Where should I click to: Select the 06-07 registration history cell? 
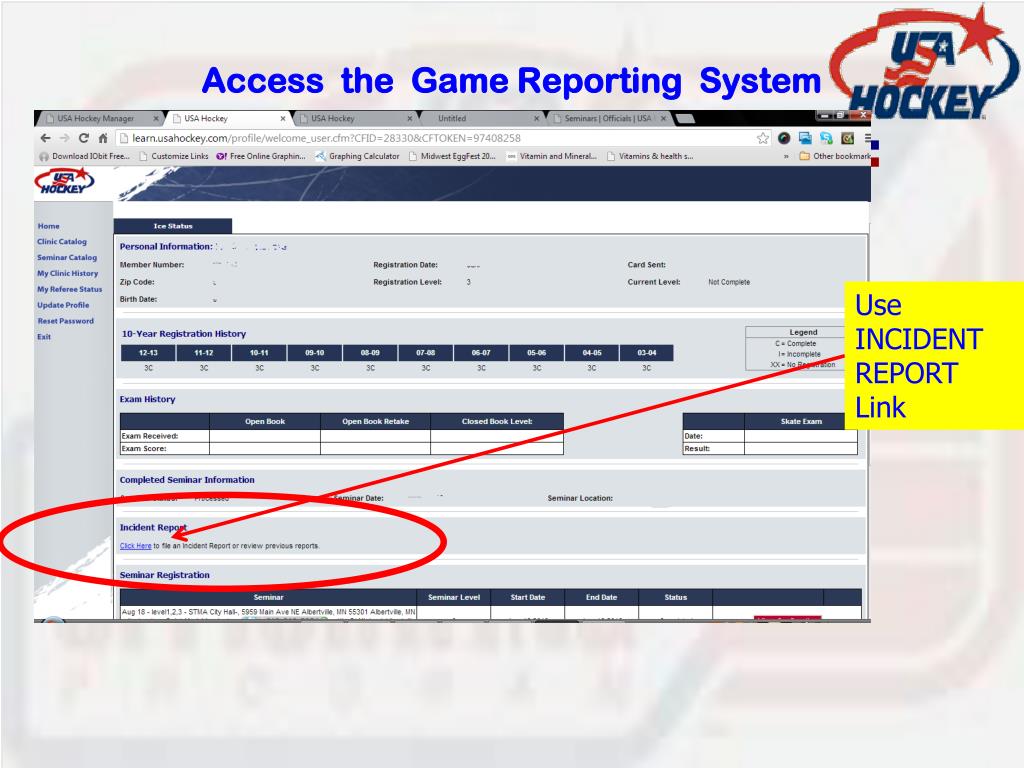click(x=481, y=353)
